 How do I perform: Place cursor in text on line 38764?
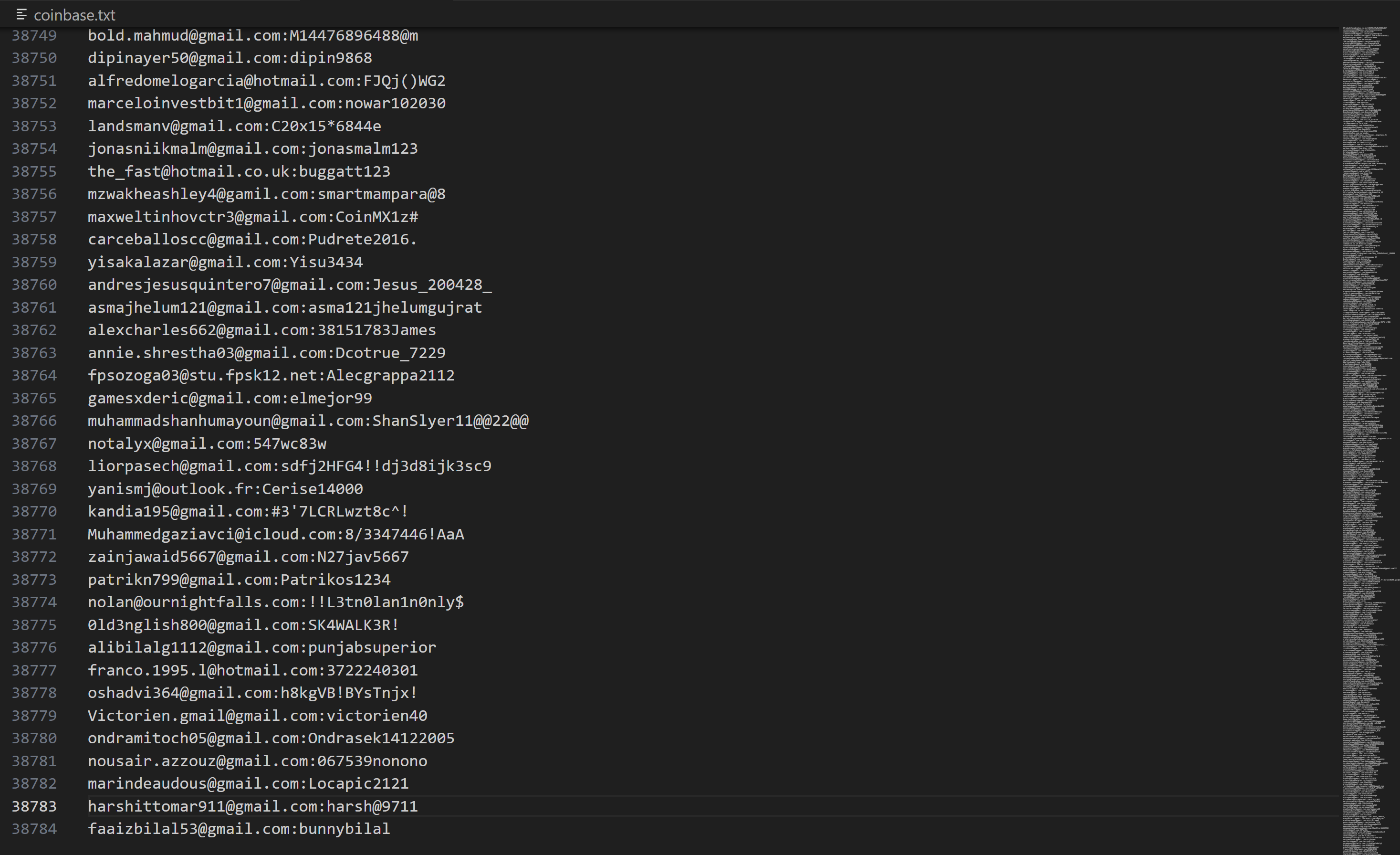click(x=271, y=375)
